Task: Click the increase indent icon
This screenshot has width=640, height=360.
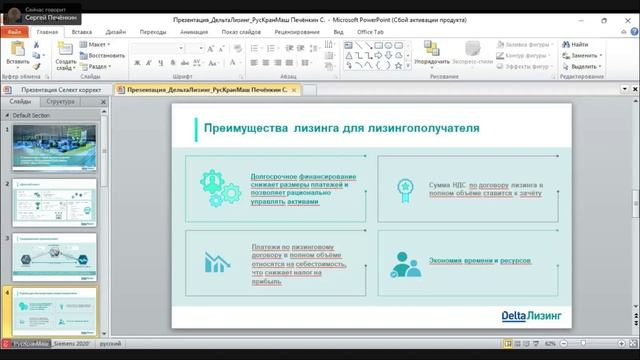Action: click(301, 49)
